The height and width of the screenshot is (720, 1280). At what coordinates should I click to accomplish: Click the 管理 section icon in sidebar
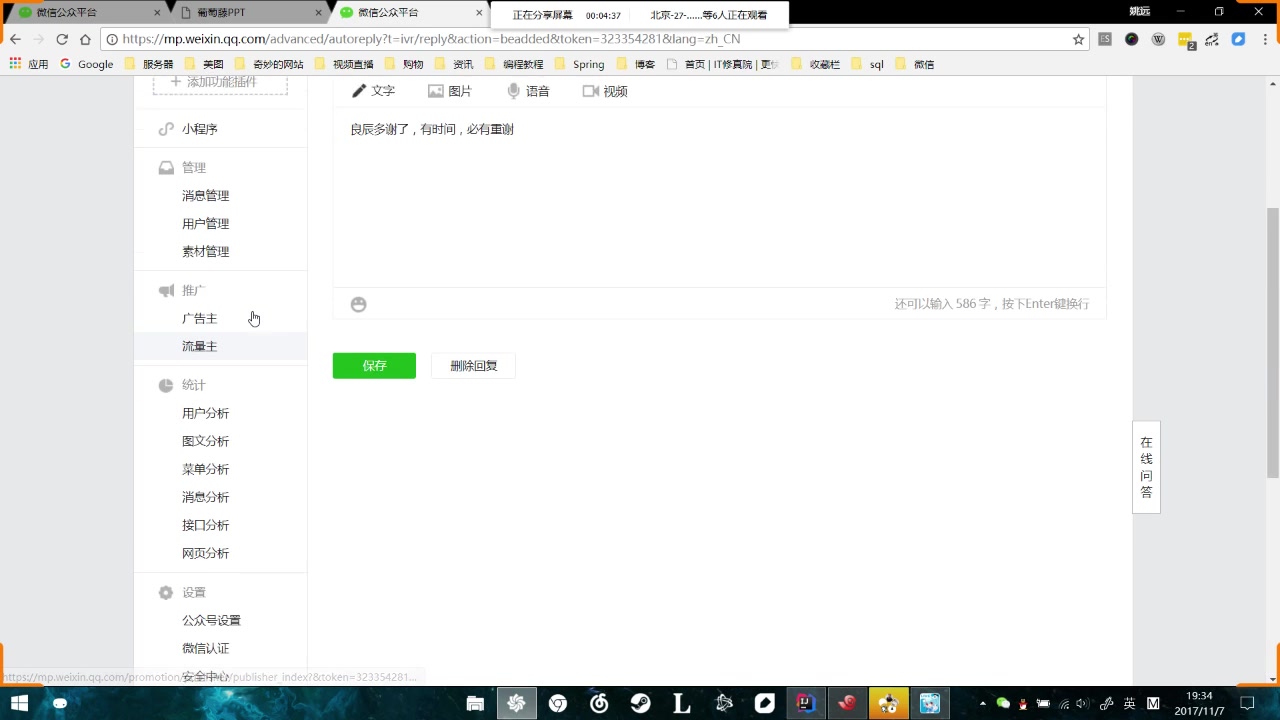click(166, 167)
